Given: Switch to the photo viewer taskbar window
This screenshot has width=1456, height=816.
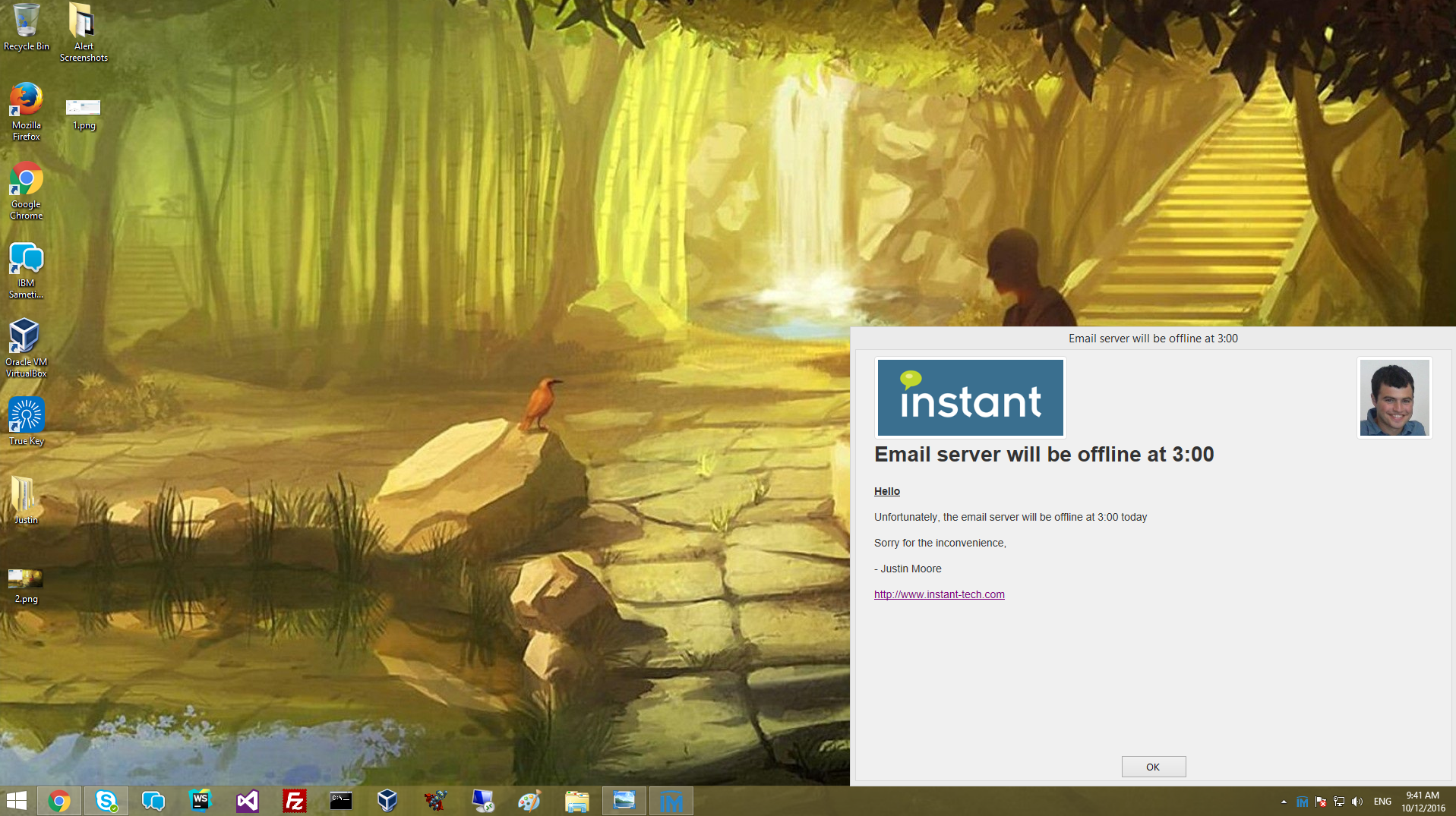Looking at the screenshot, I should pyautogui.click(x=624, y=801).
